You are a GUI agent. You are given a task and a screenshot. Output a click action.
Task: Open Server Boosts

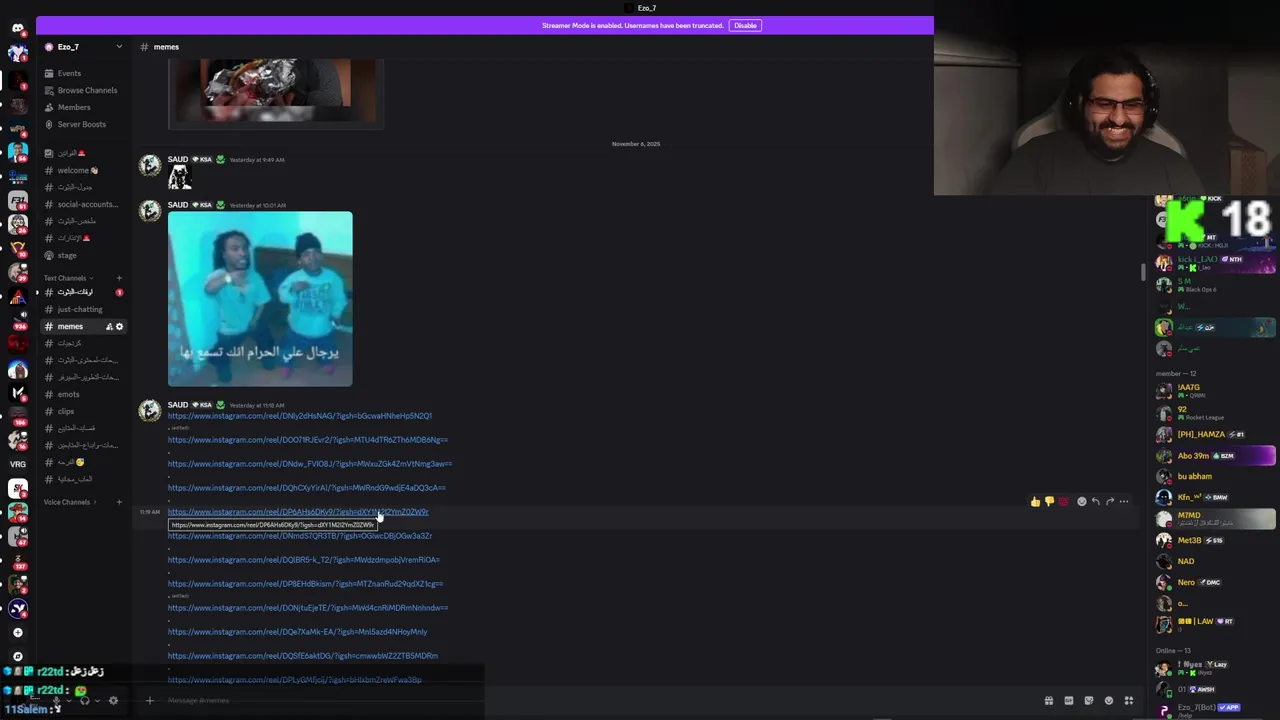pos(83,124)
